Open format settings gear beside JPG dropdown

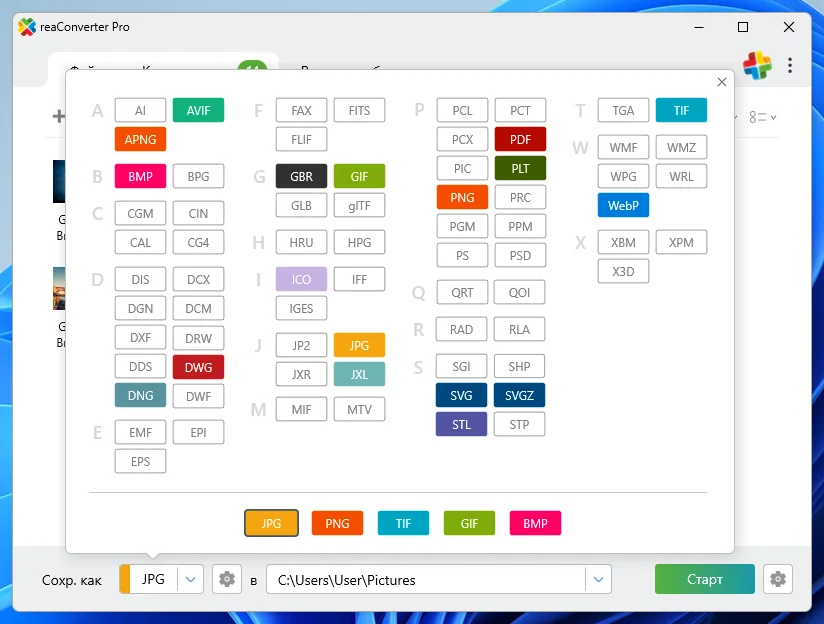(227, 579)
